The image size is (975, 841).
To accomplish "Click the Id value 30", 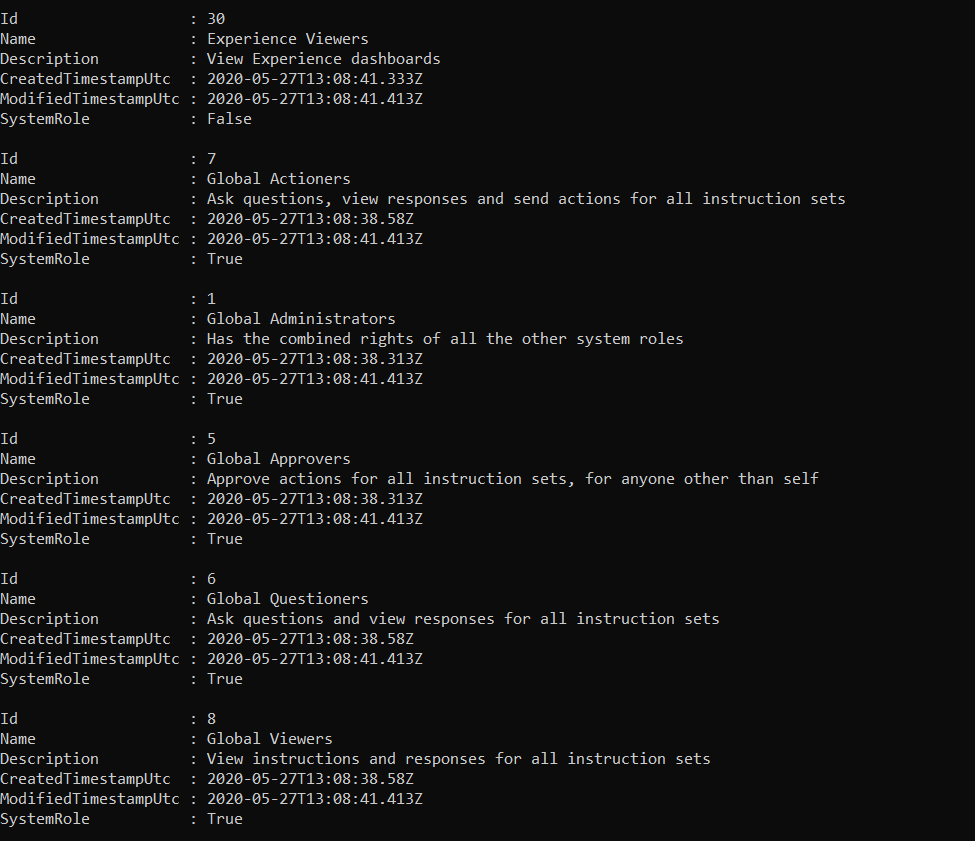I will pos(215,19).
